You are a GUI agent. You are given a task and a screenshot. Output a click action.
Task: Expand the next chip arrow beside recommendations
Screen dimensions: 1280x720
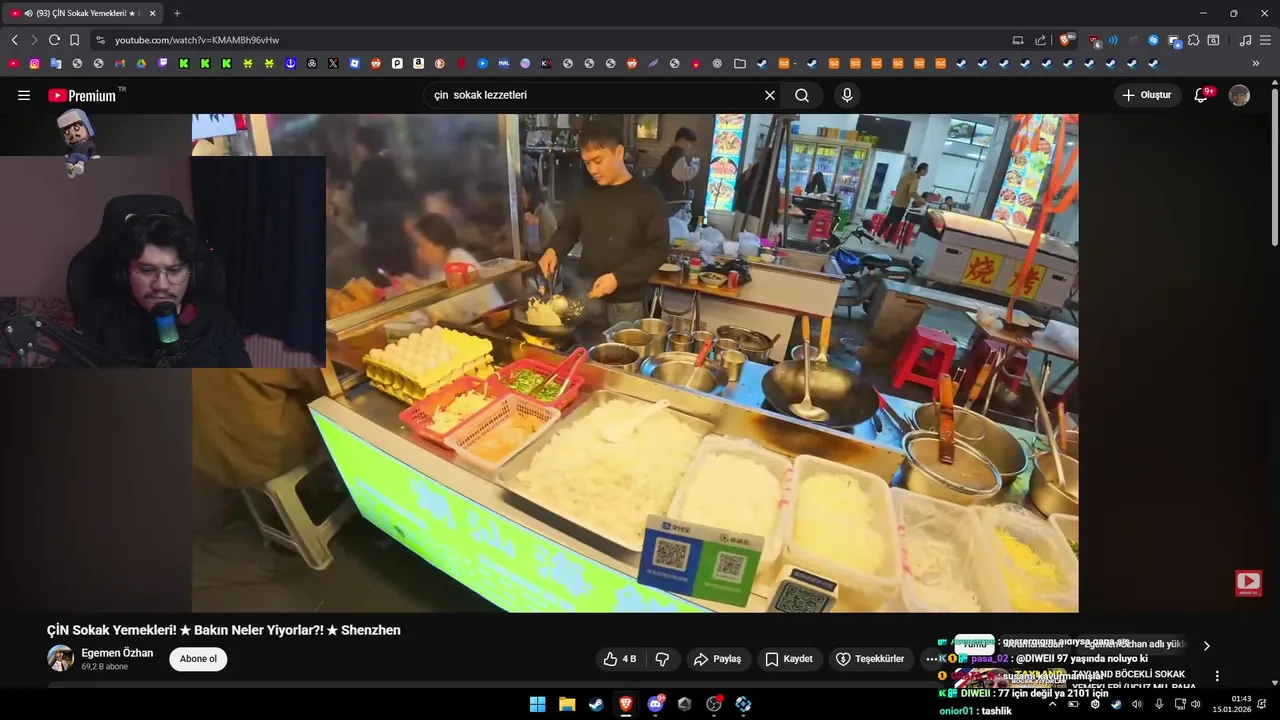click(1206, 646)
